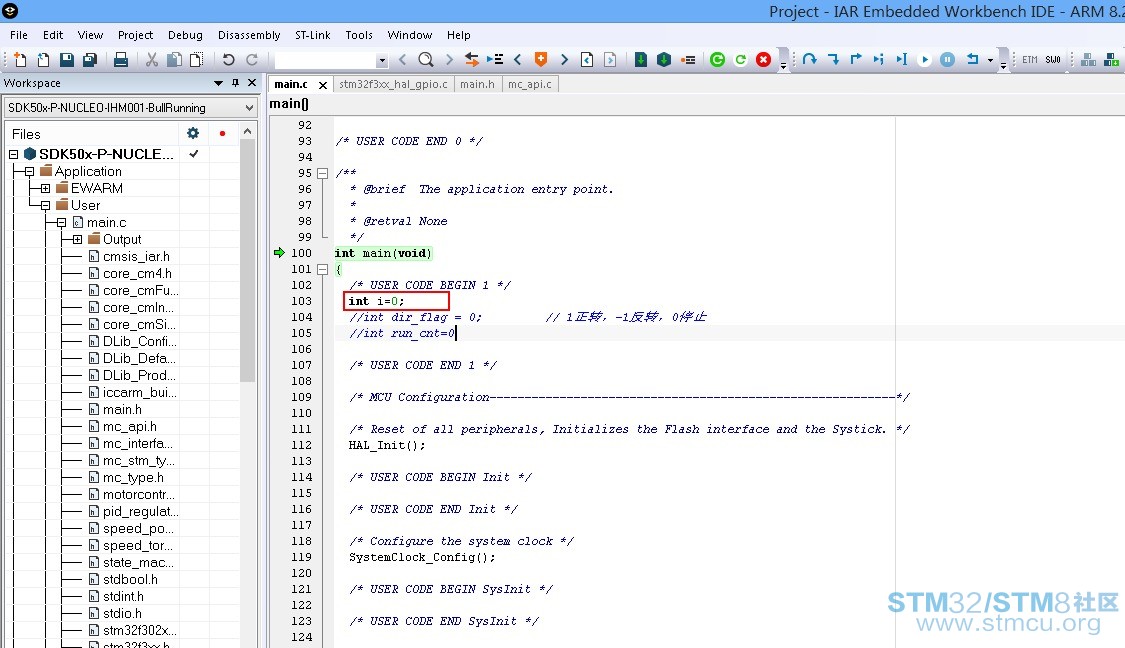
Task: Click the Break pause debug button
Action: (x=948, y=60)
